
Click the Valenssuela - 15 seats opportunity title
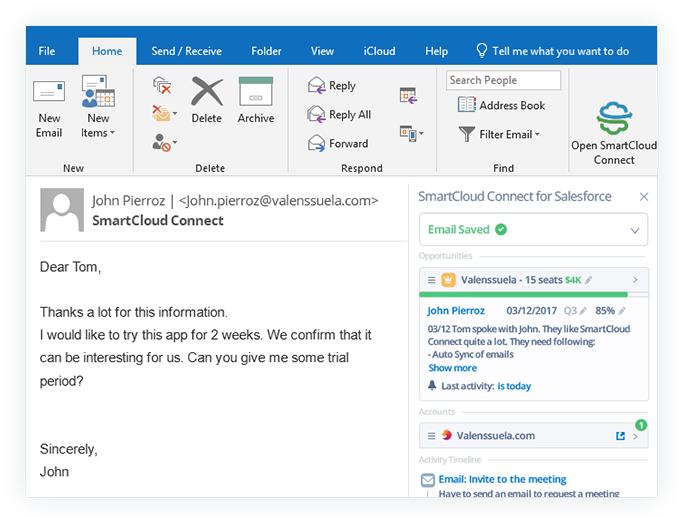512,280
